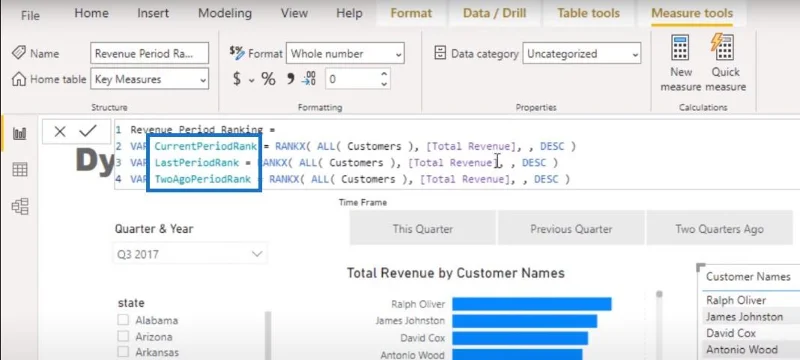This screenshot has width=800, height=360.
Task: Switch to the Data view icon
Action: pyautogui.click(x=20, y=170)
